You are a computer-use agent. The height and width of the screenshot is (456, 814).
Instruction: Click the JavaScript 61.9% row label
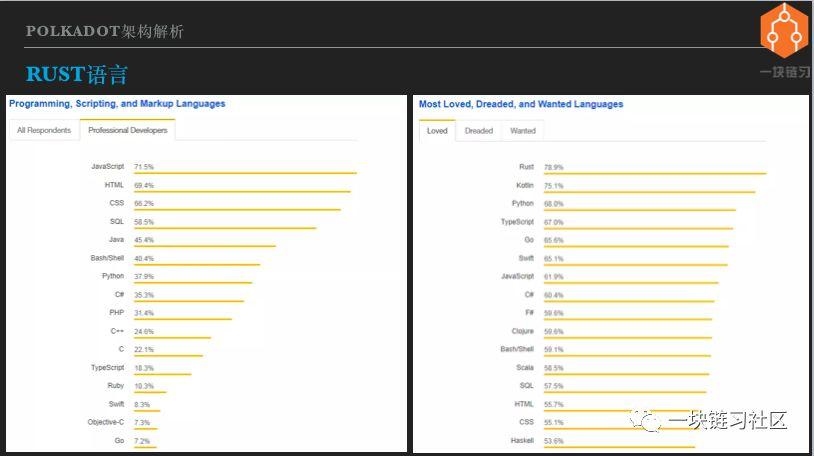(518, 276)
